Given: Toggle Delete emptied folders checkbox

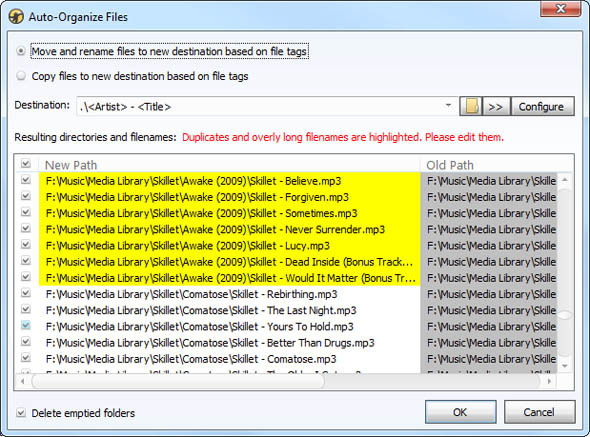Looking at the screenshot, I should [21, 413].
